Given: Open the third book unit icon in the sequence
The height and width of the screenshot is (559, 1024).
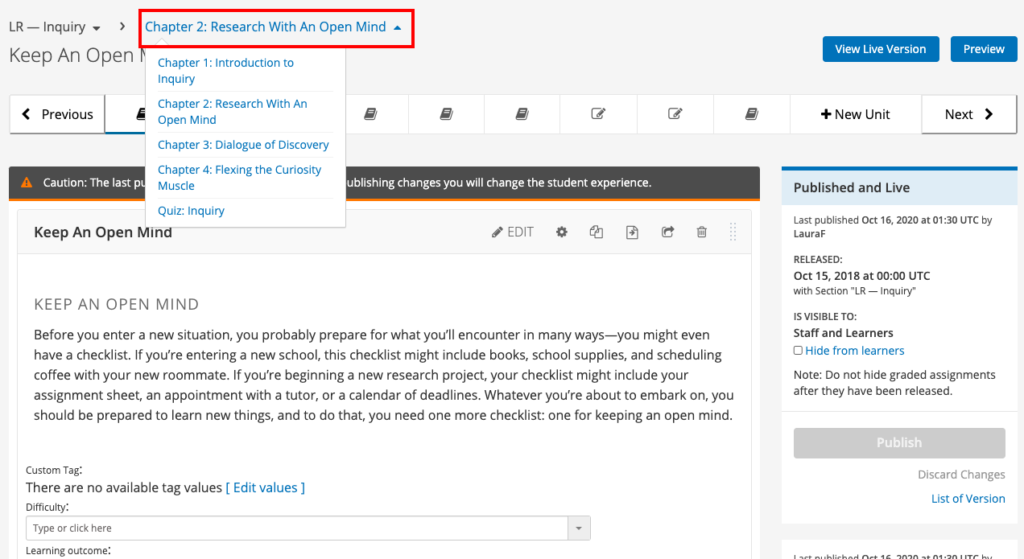Looking at the screenshot, I should [x=522, y=114].
